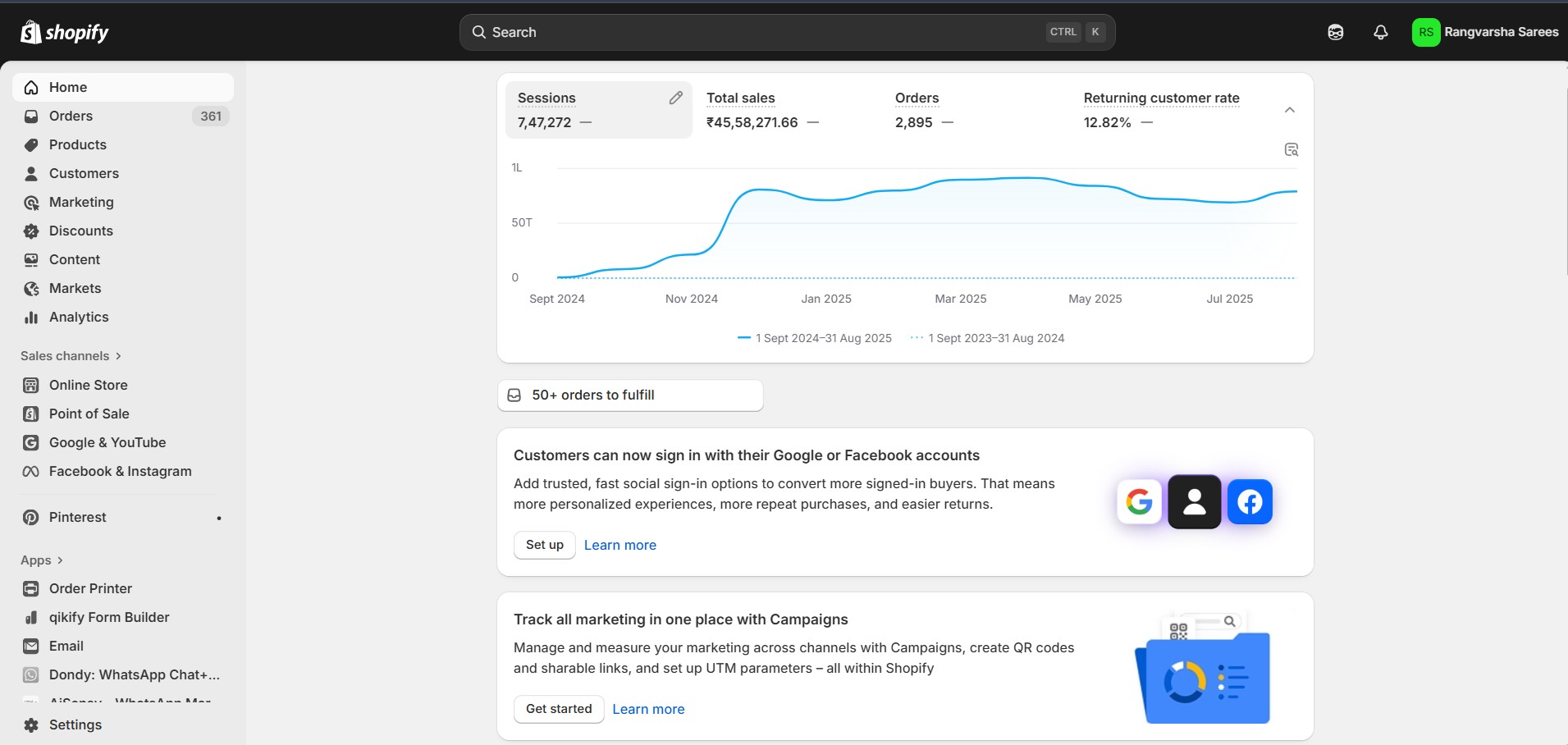Open the Analytics section
The height and width of the screenshot is (745, 1568).
[x=79, y=317]
